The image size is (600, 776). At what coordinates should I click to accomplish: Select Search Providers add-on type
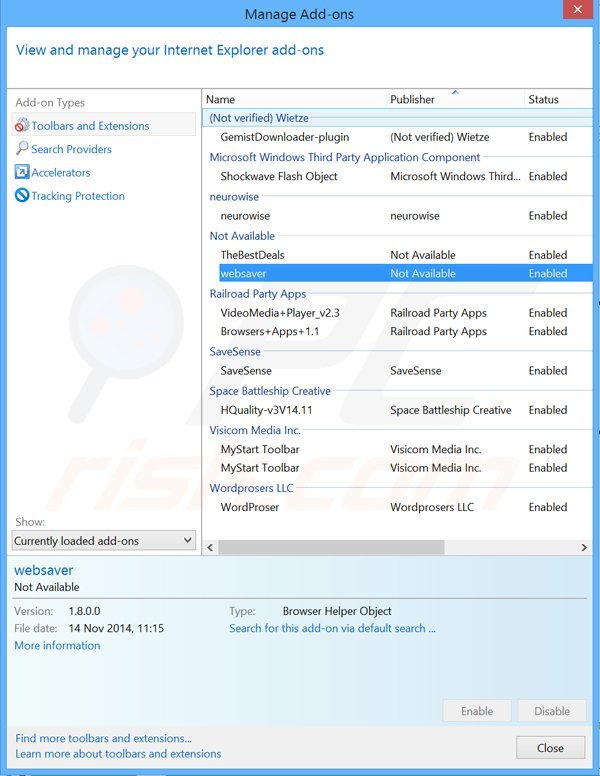(x=71, y=149)
